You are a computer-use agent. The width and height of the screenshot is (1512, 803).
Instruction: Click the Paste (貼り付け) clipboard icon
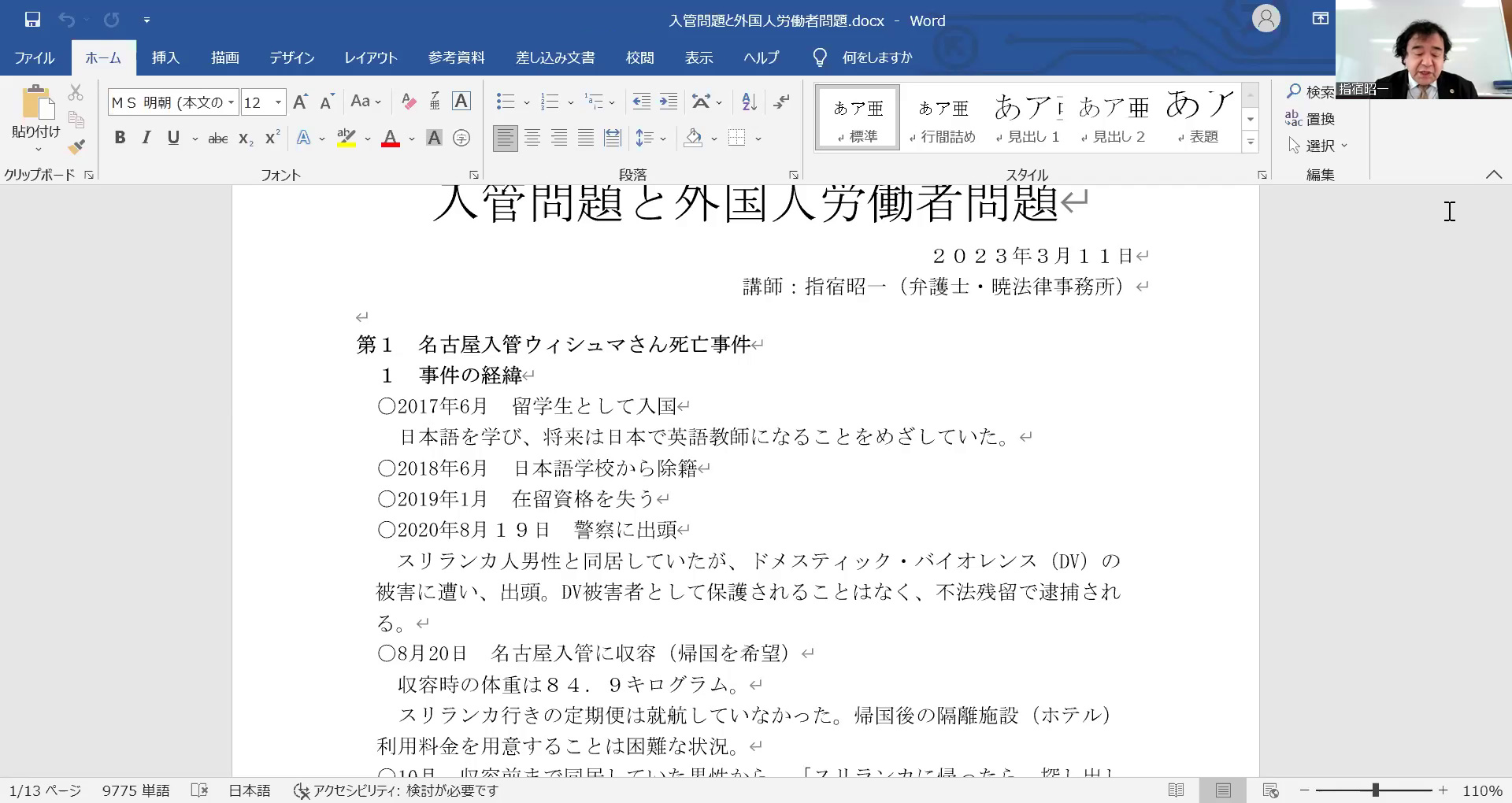tap(37, 103)
